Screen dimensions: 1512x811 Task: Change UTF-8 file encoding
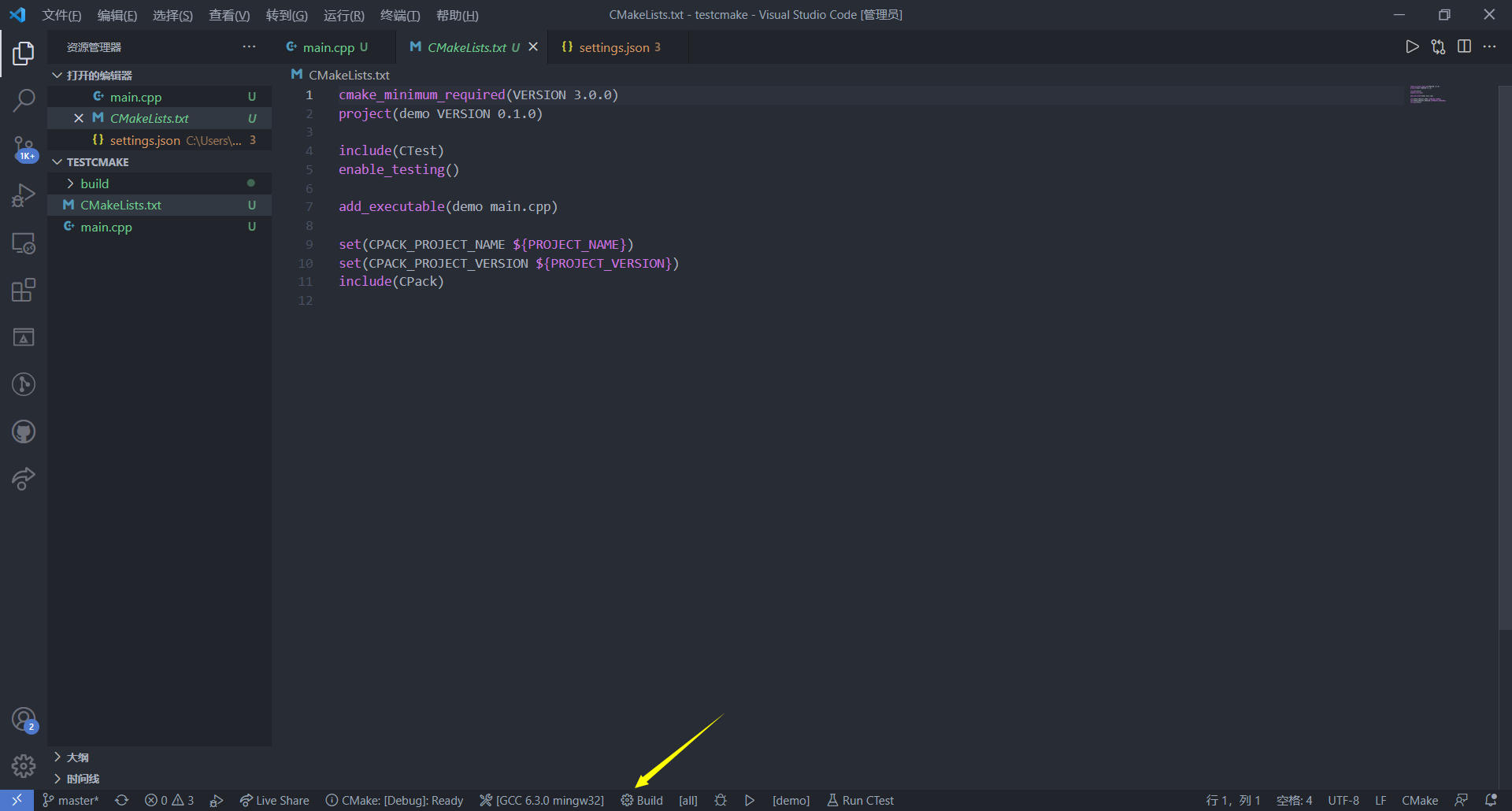(x=1343, y=800)
